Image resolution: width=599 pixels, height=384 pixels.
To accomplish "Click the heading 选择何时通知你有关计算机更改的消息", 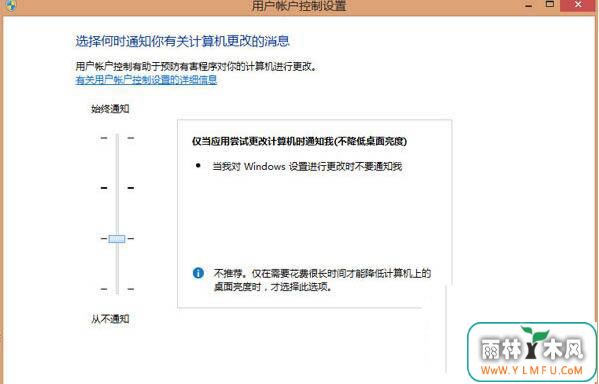I will pos(182,41).
